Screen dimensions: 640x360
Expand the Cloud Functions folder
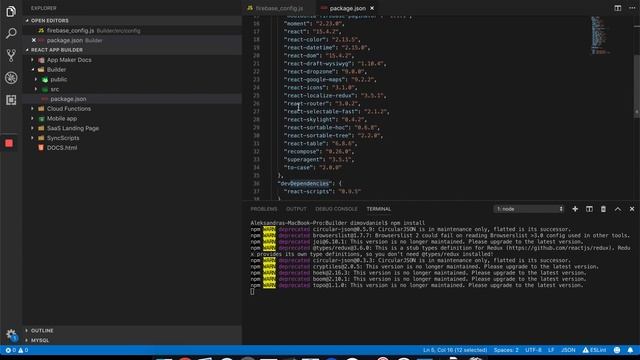click(69, 109)
